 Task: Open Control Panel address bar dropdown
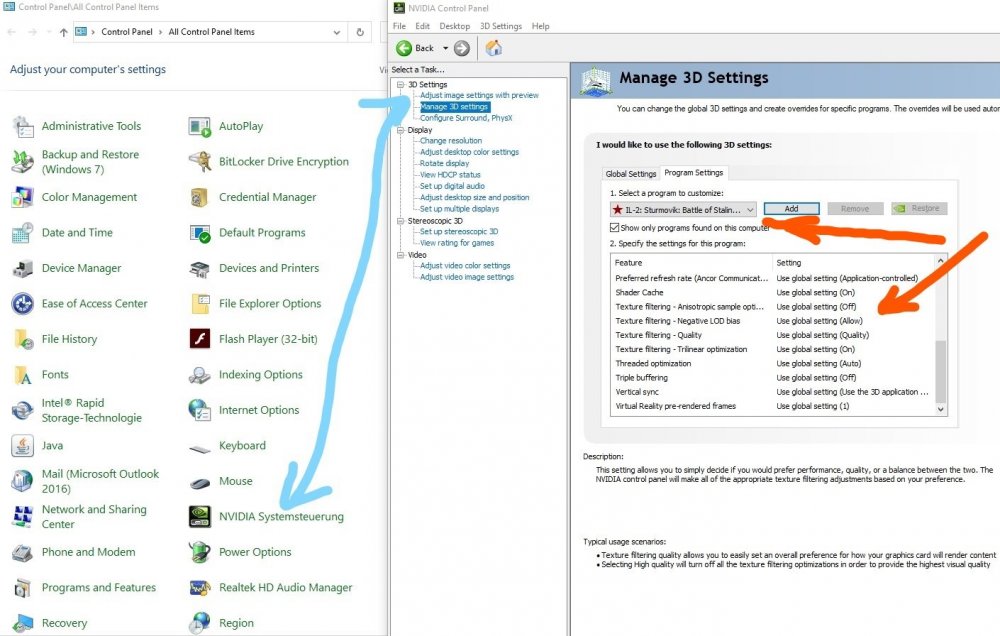point(337,32)
